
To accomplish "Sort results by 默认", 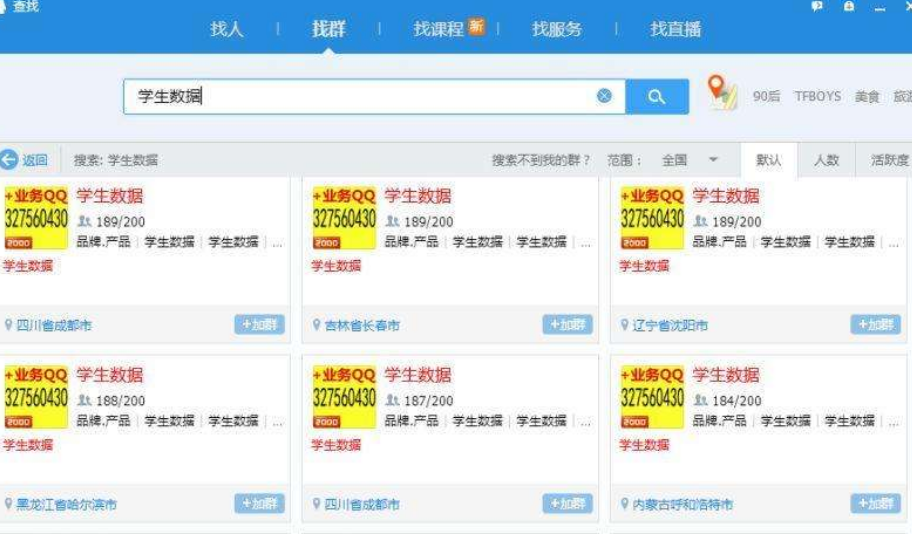I will pos(768,160).
